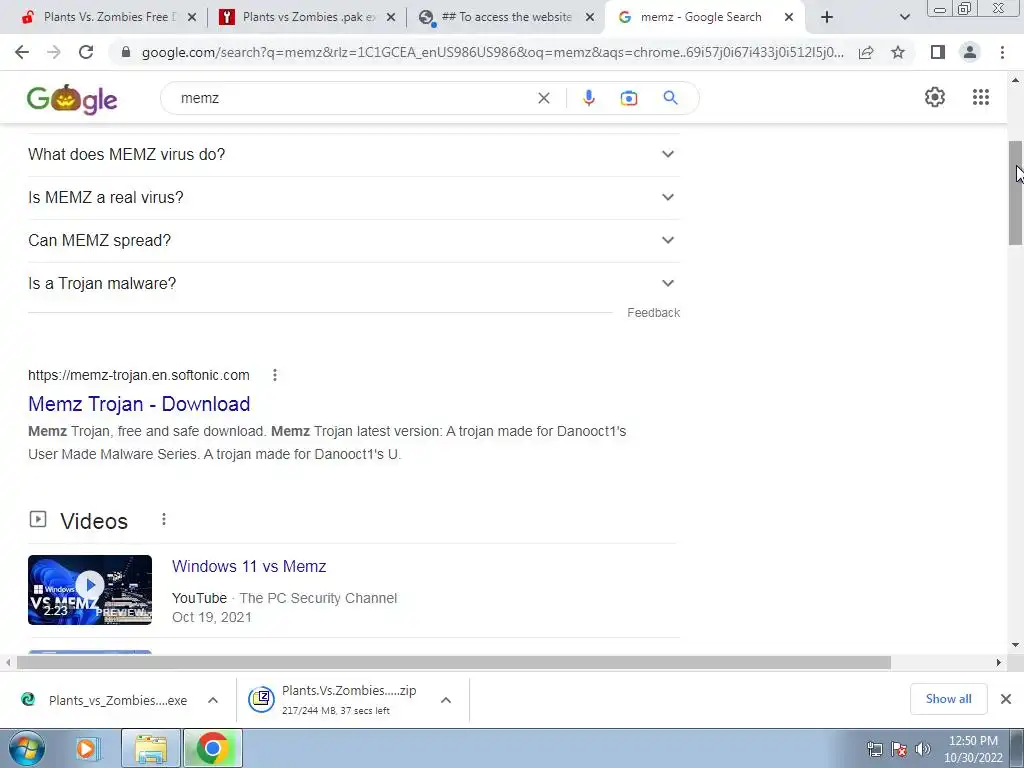Click the horizontal scrollbar thumb
Image resolution: width=1024 pixels, height=768 pixels.
pos(454,662)
